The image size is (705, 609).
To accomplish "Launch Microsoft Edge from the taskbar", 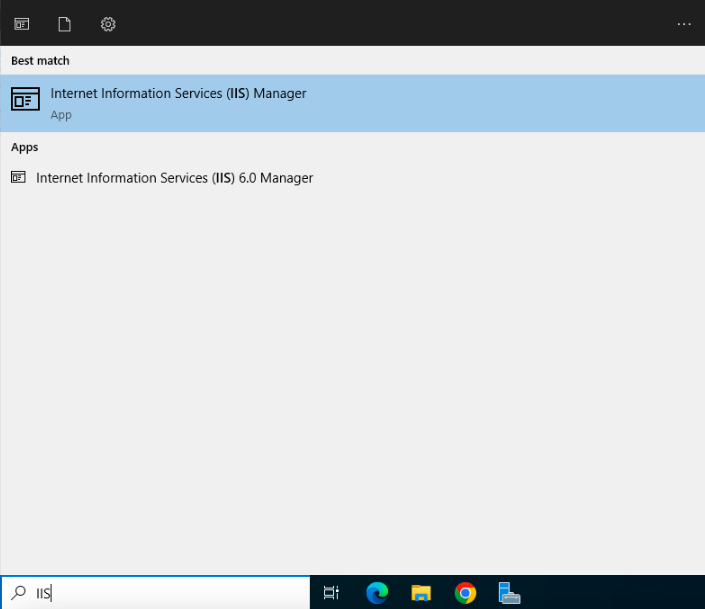I will coord(377,592).
